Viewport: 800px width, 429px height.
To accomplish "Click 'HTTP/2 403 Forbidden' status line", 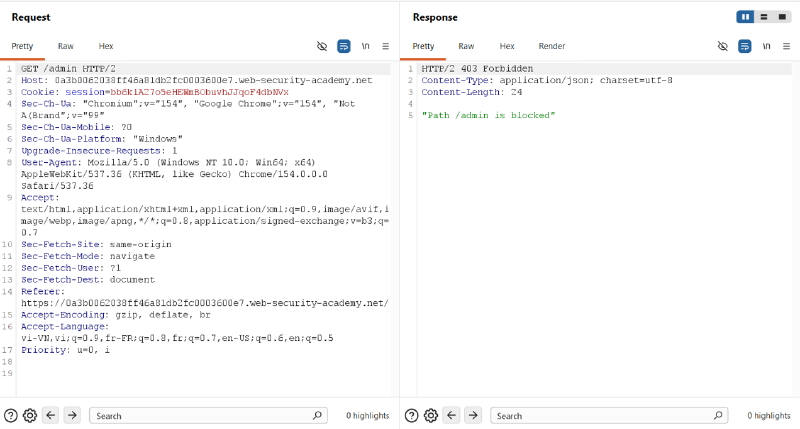I will coord(477,68).
